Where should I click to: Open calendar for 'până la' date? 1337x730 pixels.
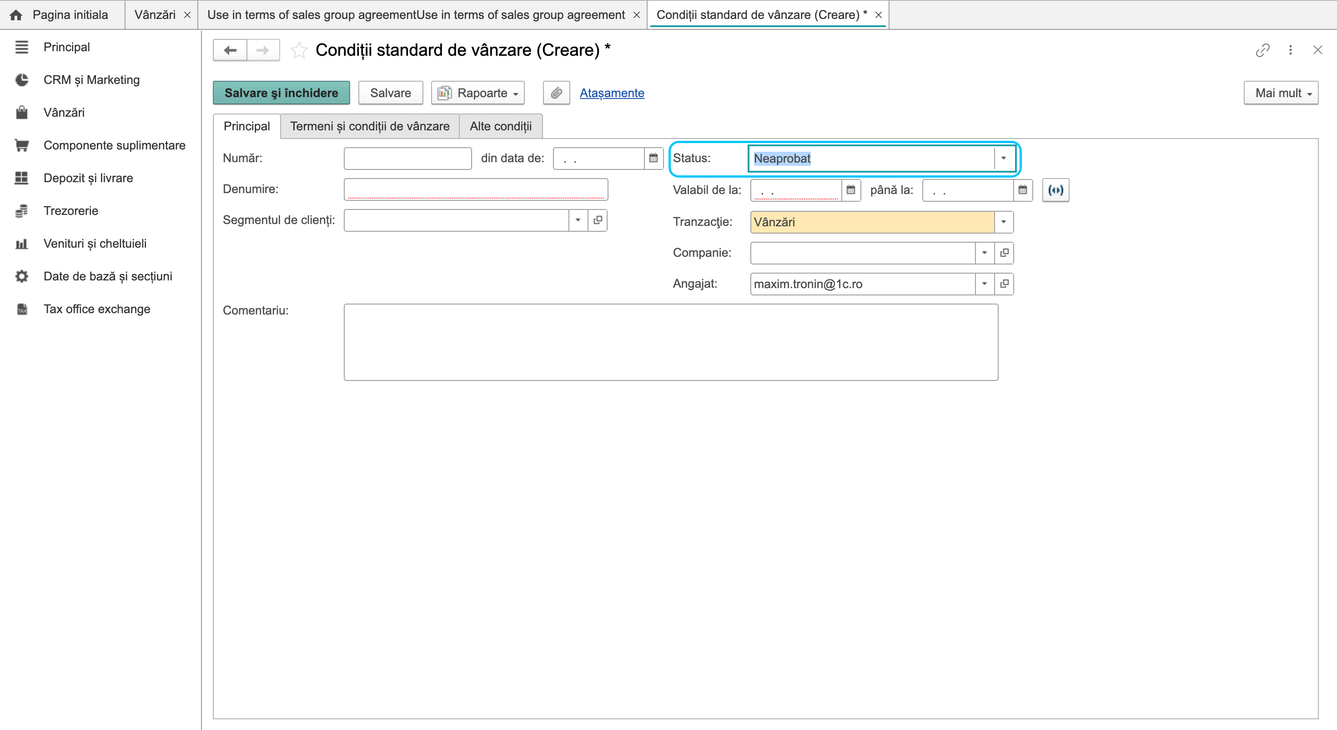[x=1023, y=190]
